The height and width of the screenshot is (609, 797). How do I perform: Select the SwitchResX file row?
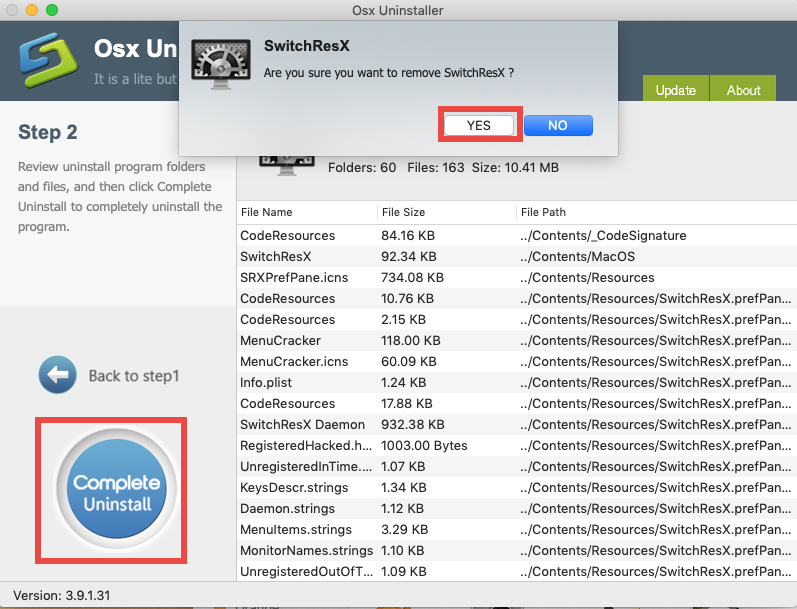pyautogui.click(x=516, y=256)
